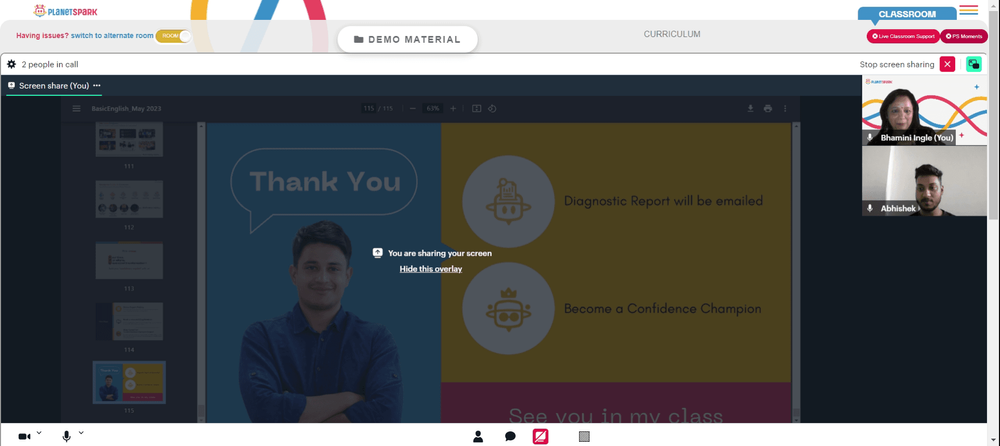Switch to the CURRICULUM tab
Screen dimensions: 1000x446
(x=671, y=34)
